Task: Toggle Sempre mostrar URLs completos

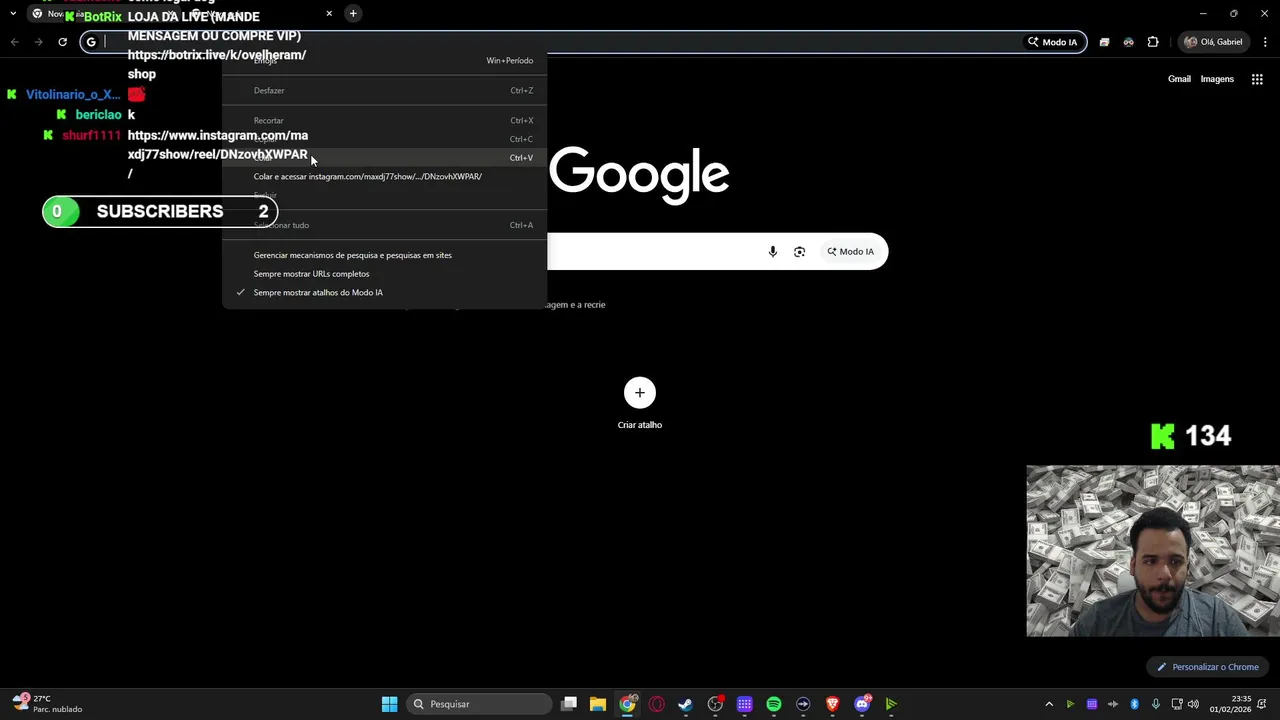Action: click(x=384, y=274)
